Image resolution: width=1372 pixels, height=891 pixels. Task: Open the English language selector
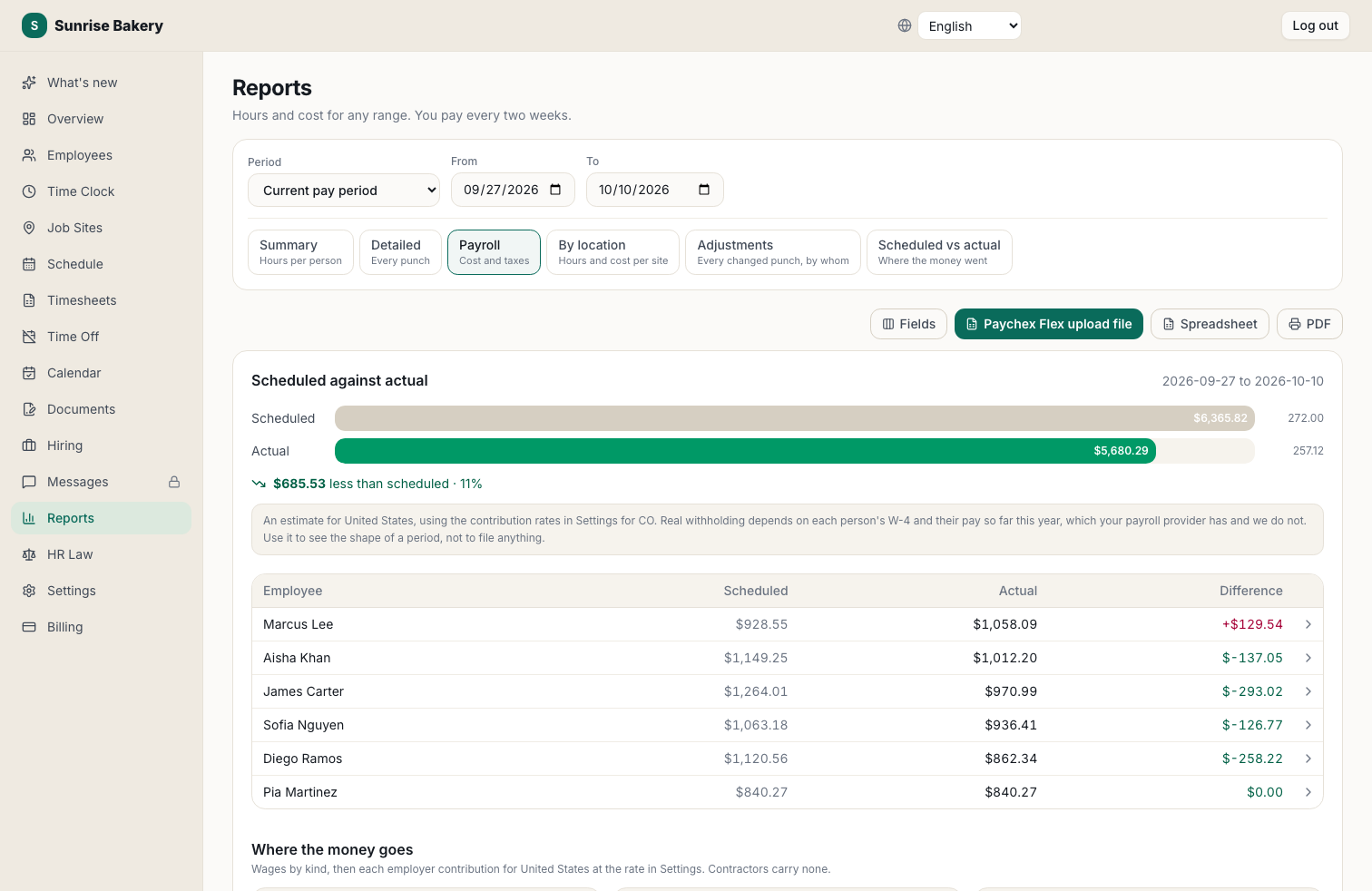pyautogui.click(x=969, y=25)
